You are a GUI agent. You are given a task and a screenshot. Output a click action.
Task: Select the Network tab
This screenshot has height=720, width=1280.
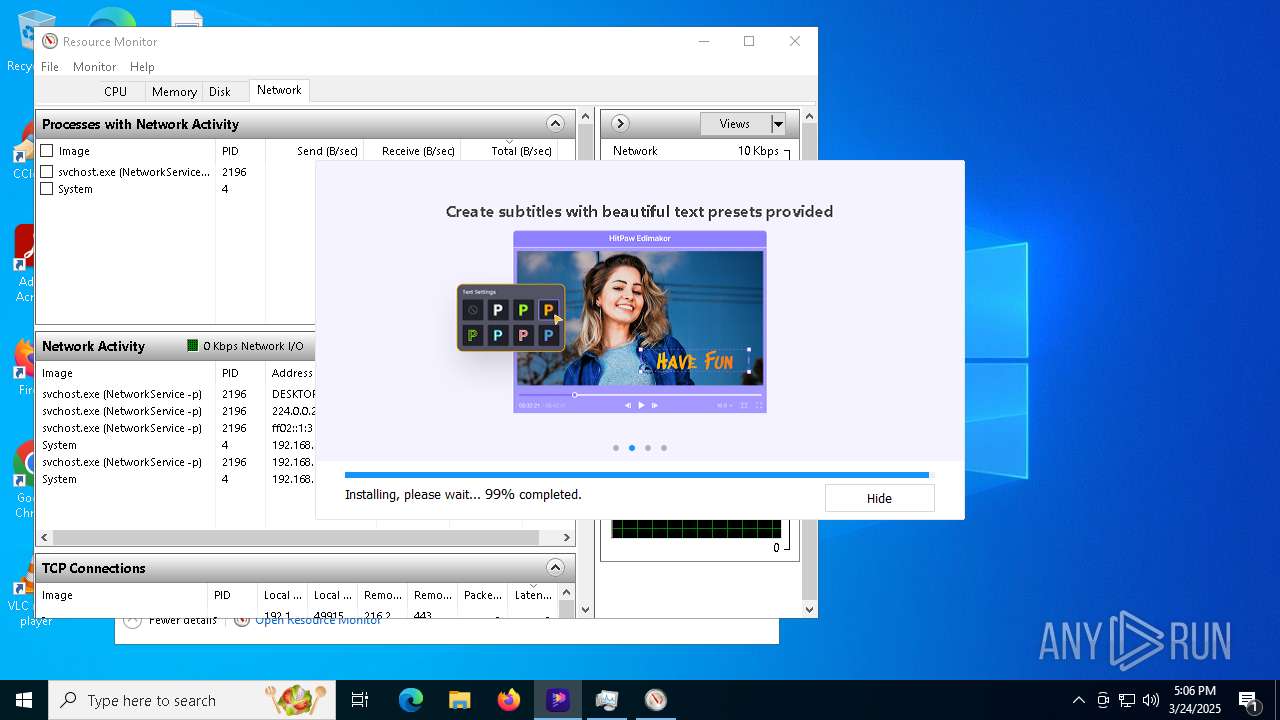click(279, 90)
